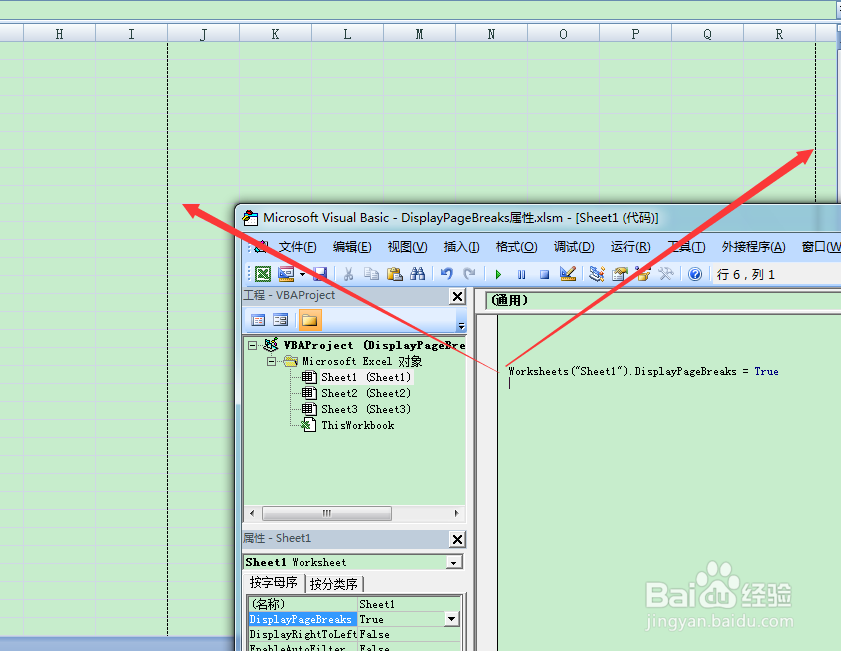This screenshot has height=651, width=841.
Task: Collapse the Microsoft Excel 对象 folder
Action: click(271, 361)
